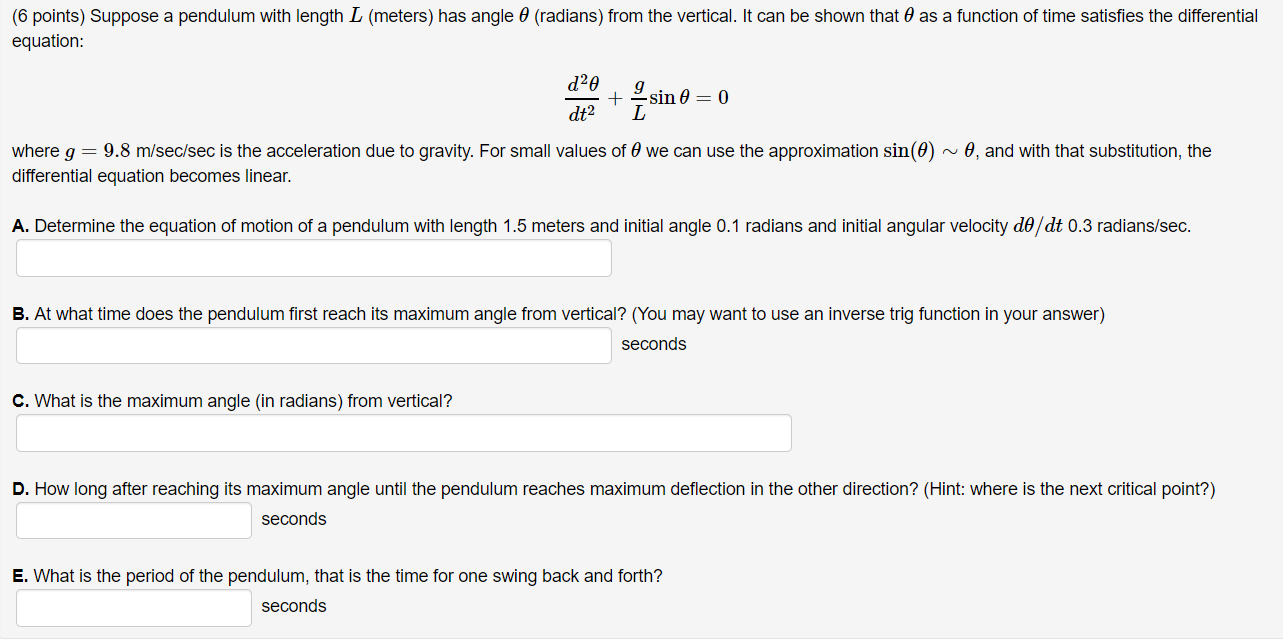Click the seconds input box for part D
This screenshot has width=1283, height=639.
pos(133,519)
